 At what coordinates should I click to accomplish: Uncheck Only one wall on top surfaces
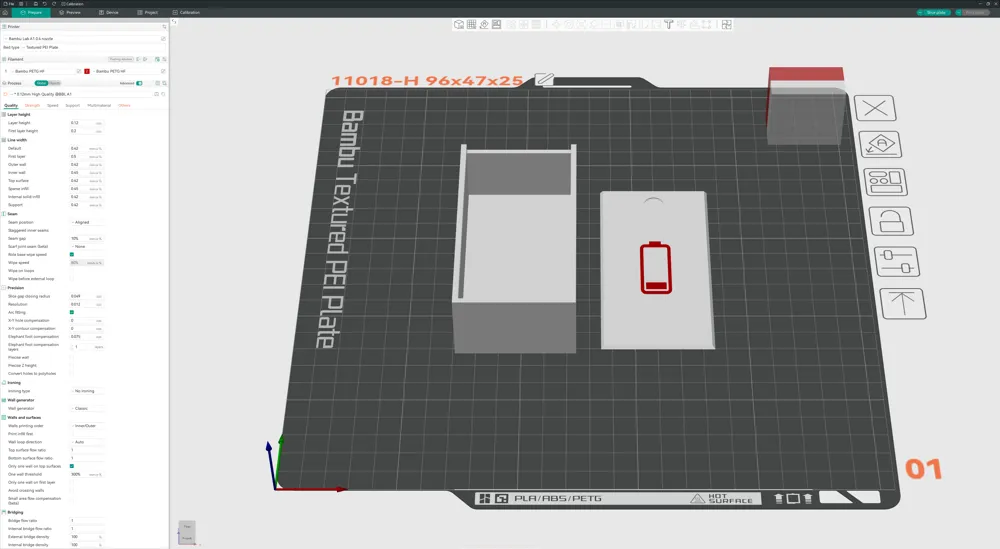[x=71, y=466]
